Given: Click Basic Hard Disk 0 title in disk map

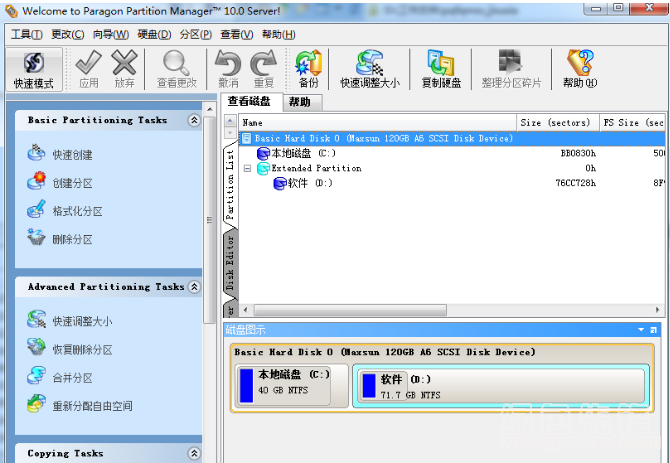Looking at the screenshot, I should pyautogui.click(x=385, y=352).
